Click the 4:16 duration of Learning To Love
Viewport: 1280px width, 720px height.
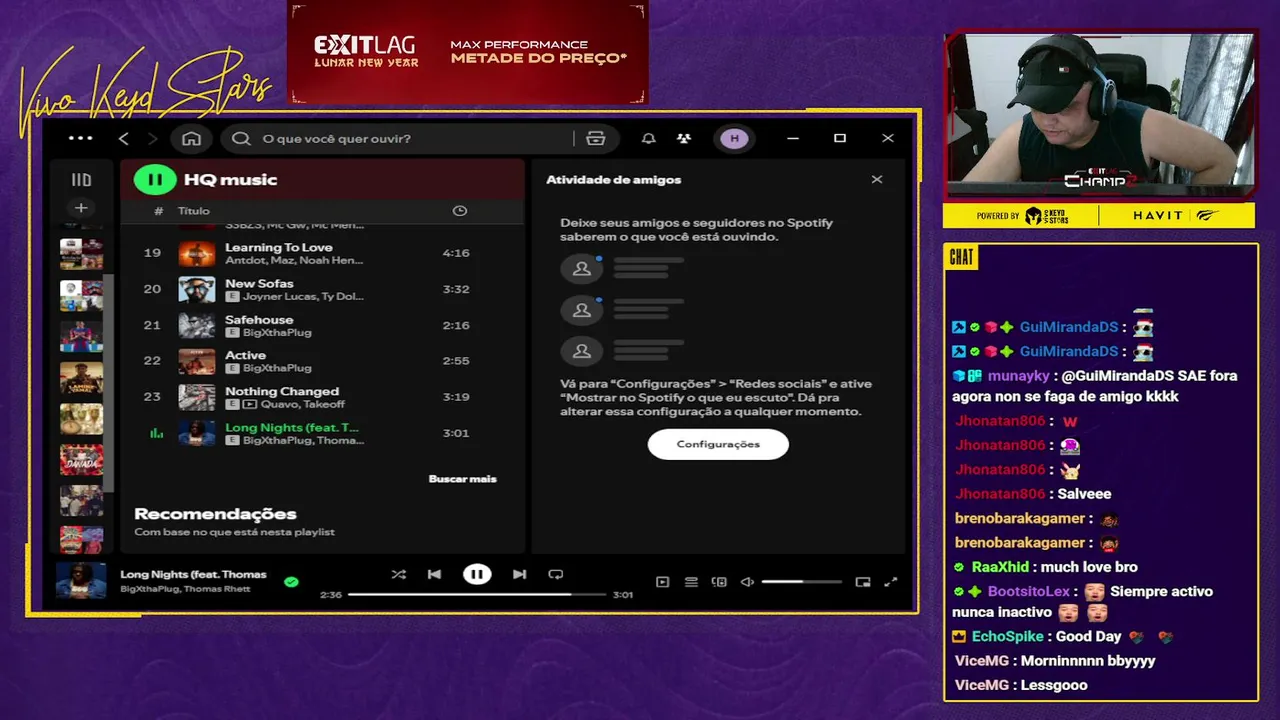[x=456, y=253]
